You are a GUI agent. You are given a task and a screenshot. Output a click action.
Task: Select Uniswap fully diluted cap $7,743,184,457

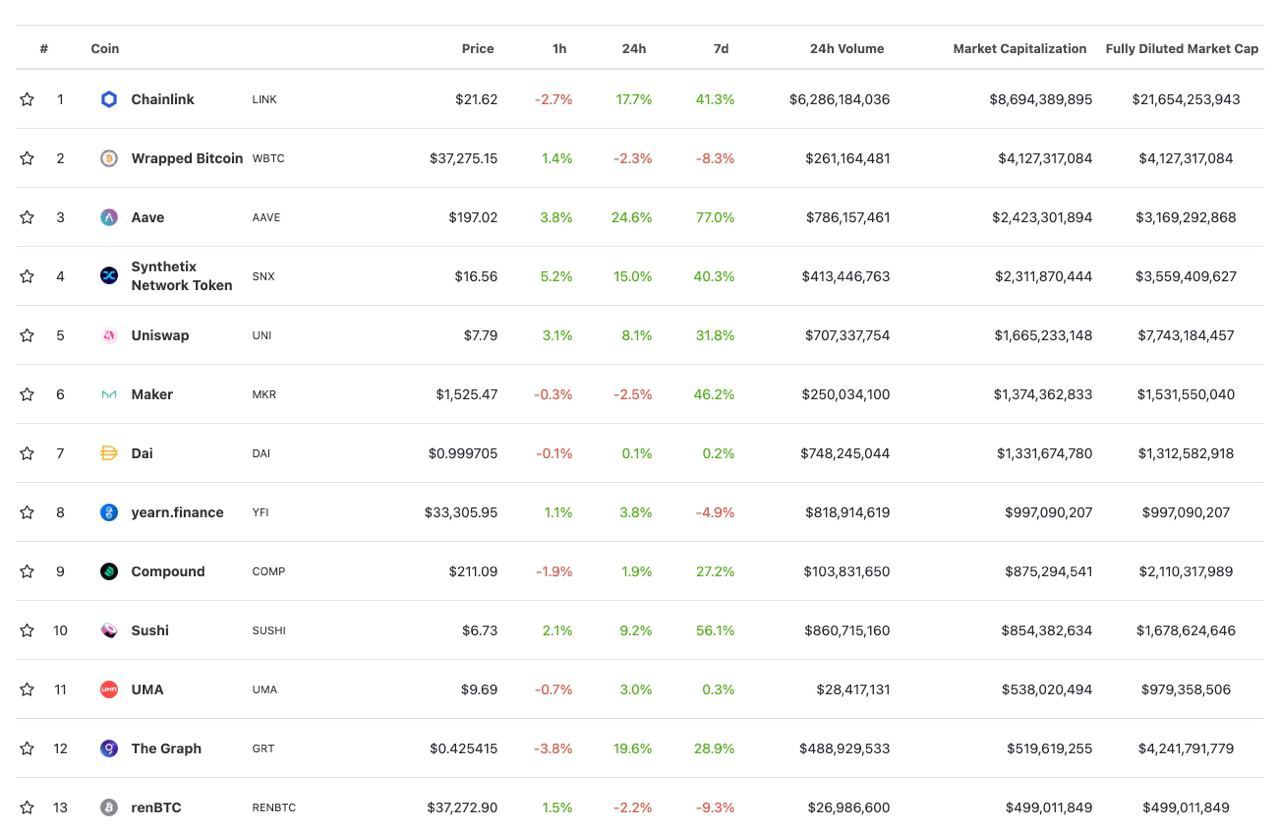pyautogui.click(x=1186, y=335)
